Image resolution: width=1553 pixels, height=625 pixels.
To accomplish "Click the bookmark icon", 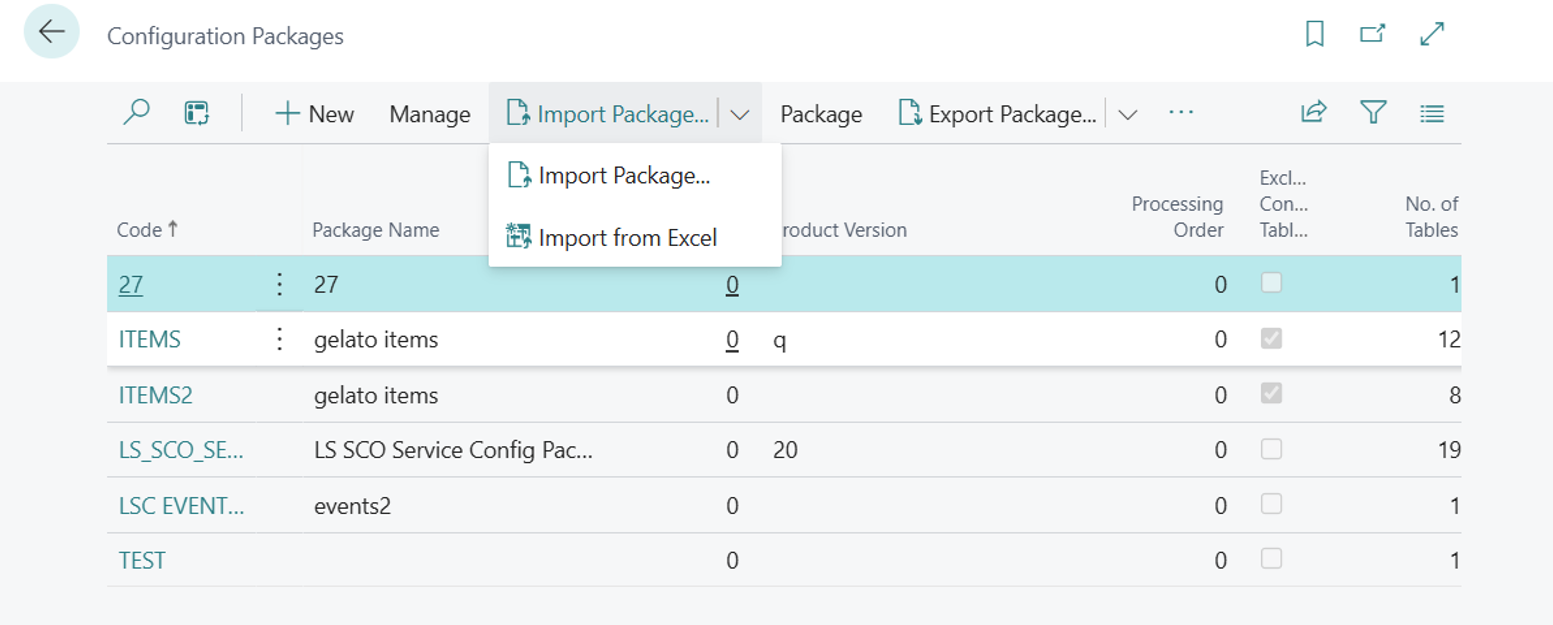I will [1315, 34].
